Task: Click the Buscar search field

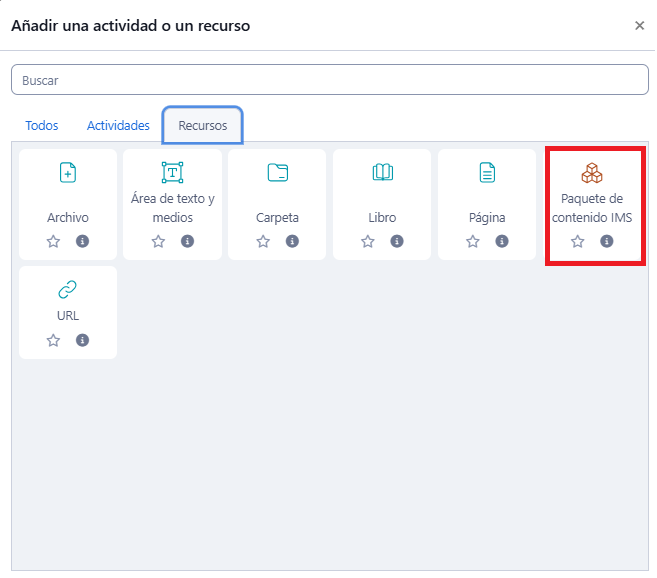Action: 329,80
